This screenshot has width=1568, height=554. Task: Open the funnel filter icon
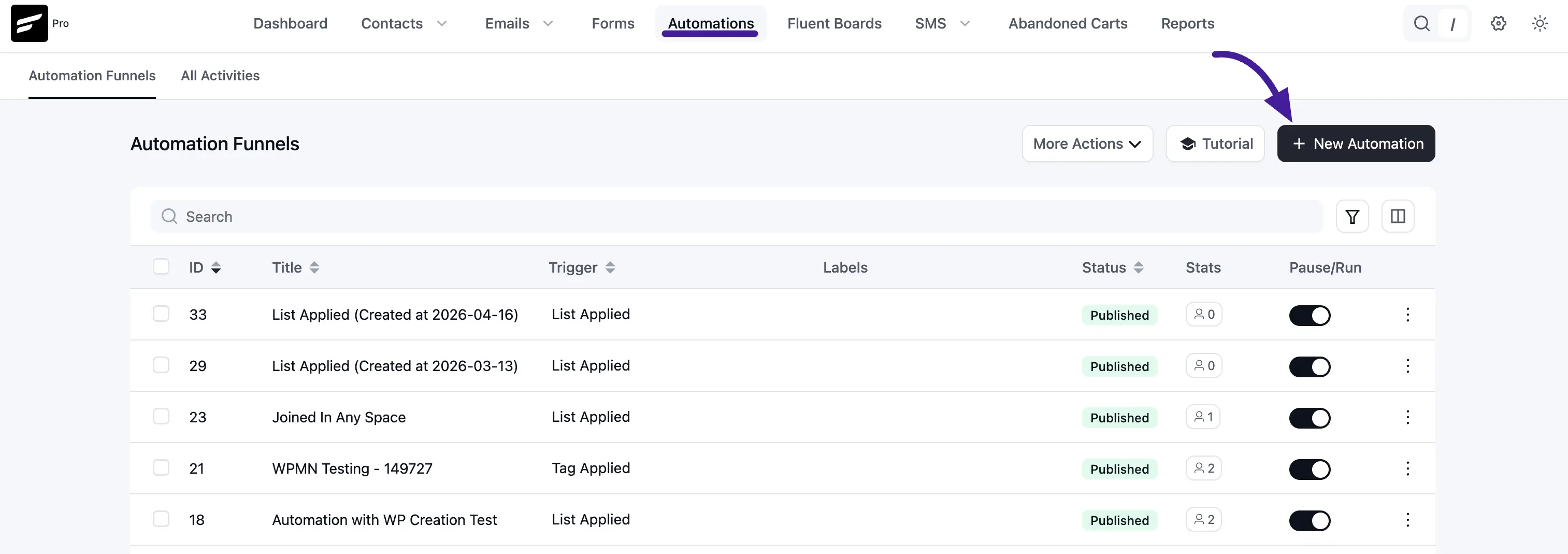(x=1352, y=217)
